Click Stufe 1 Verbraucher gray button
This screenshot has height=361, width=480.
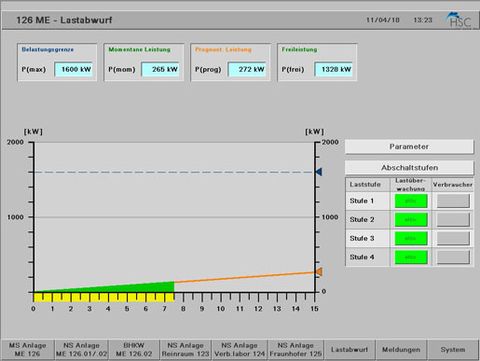tap(453, 201)
